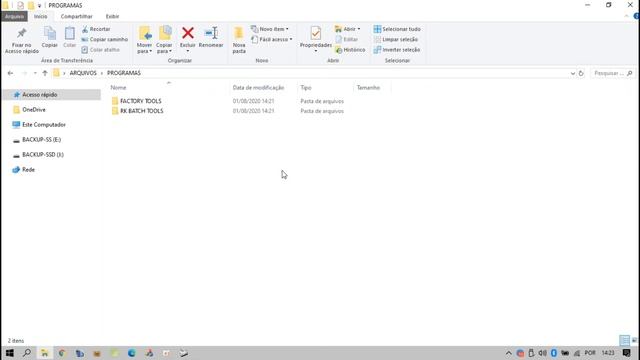This screenshot has width=640, height=360.
Task: Collapse the ribbon with the chevron
Action: coord(627,16)
